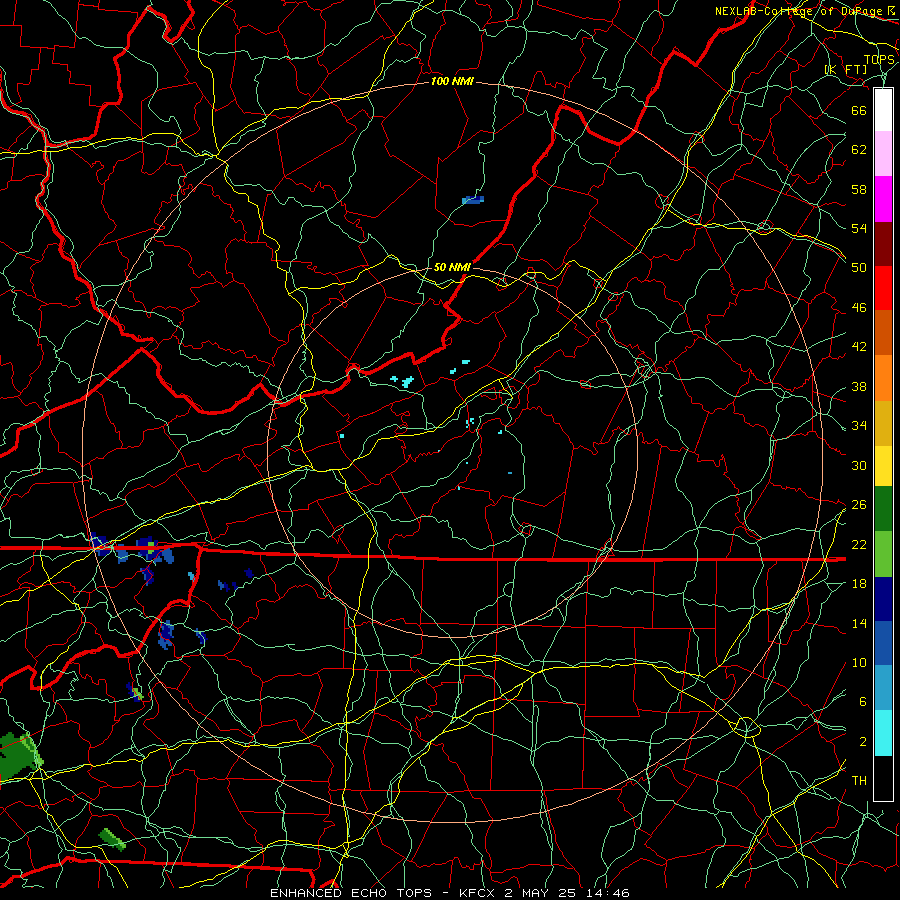This screenshot has height=900, width=900.
Task: Click the bright red legend swatch
Action: click(883, 288)
